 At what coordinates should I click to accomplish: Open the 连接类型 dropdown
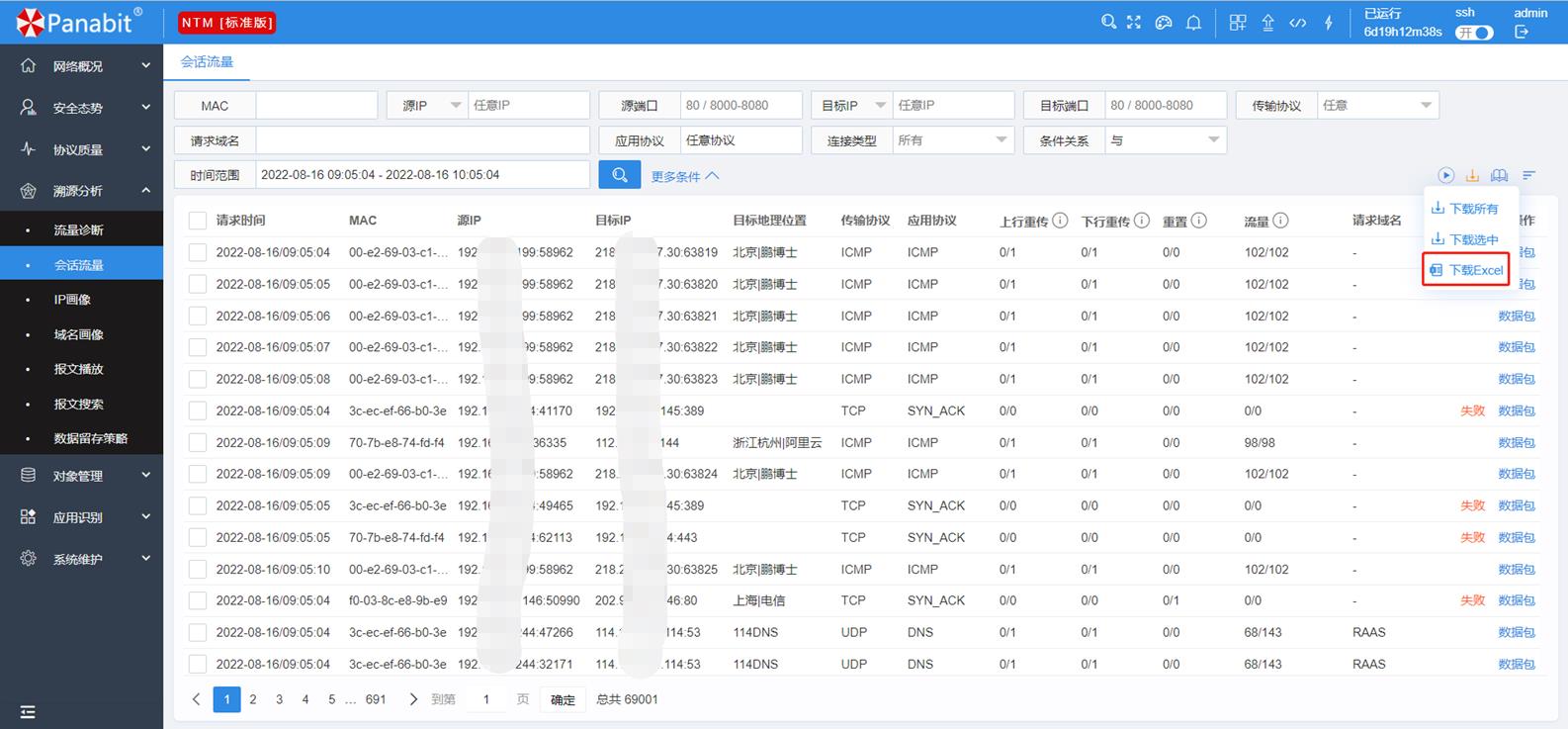click(x=953, y=140)
